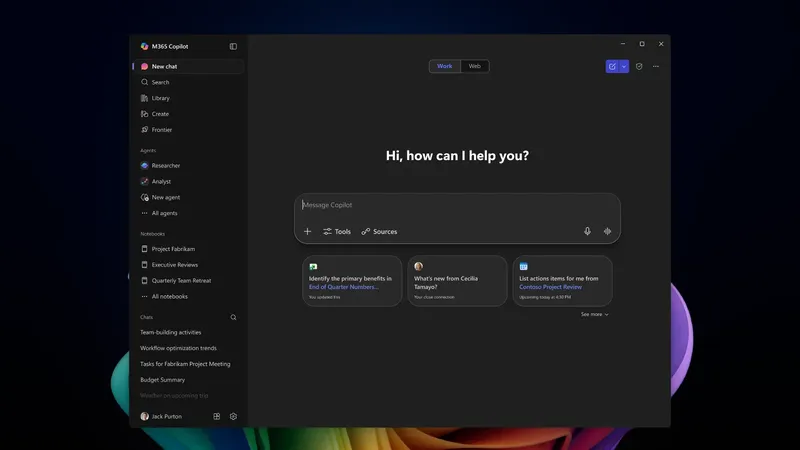Open Jack Purton profile
This screenshot has height=450, width=800.
point(161,416)
